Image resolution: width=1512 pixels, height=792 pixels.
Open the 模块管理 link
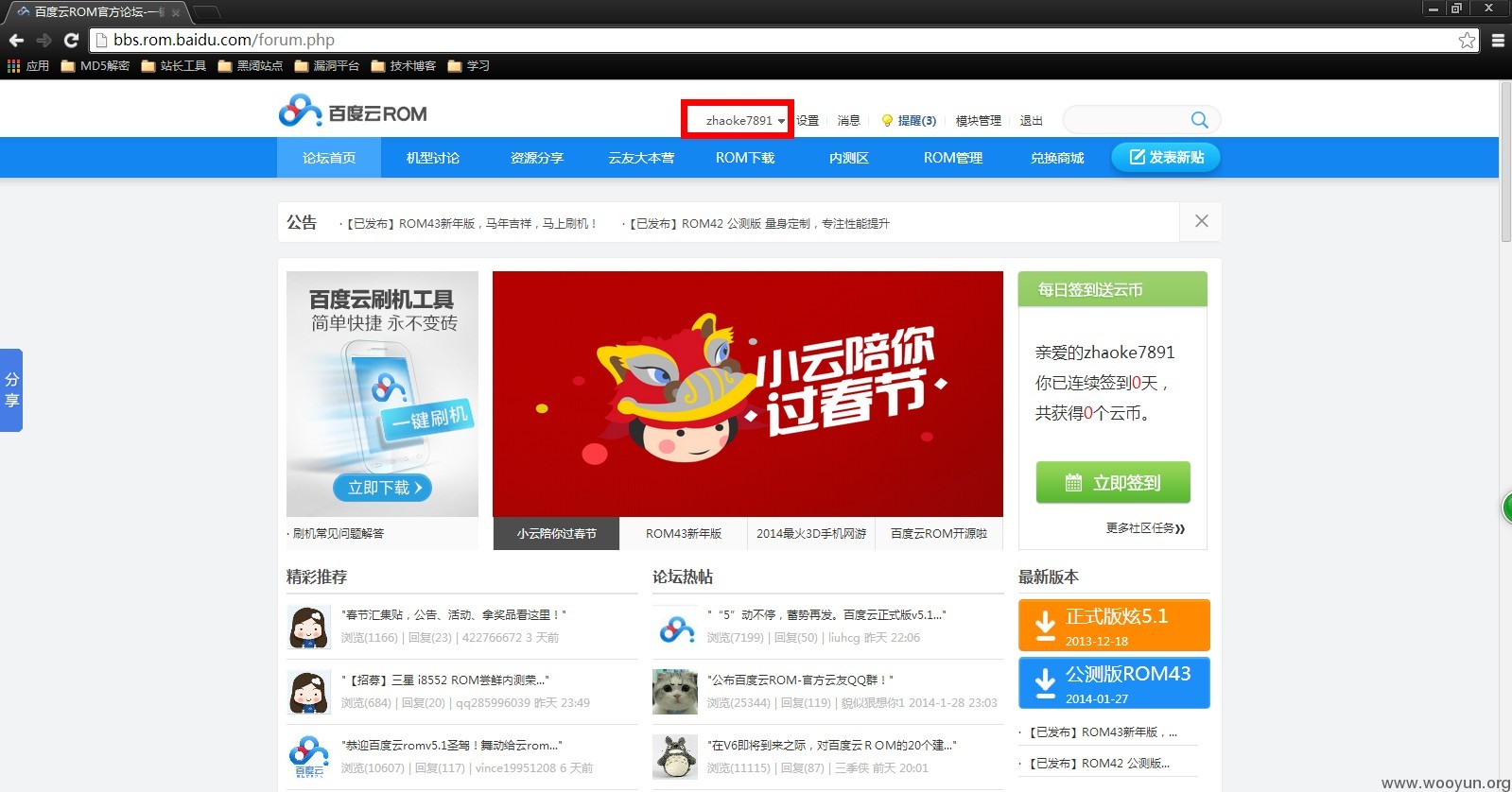[978, 121]
